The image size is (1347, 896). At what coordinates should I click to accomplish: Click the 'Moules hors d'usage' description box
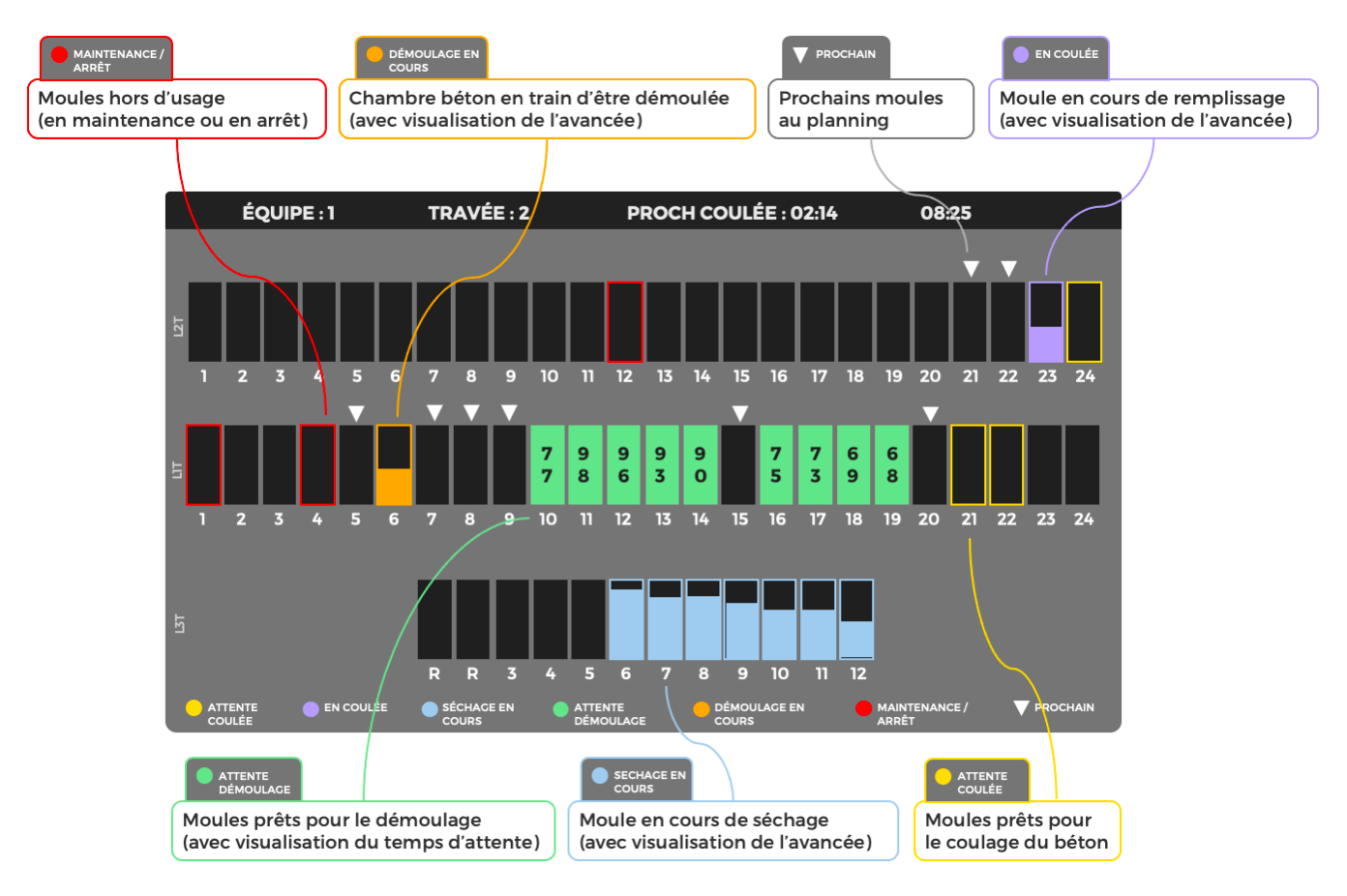point(177,109)
